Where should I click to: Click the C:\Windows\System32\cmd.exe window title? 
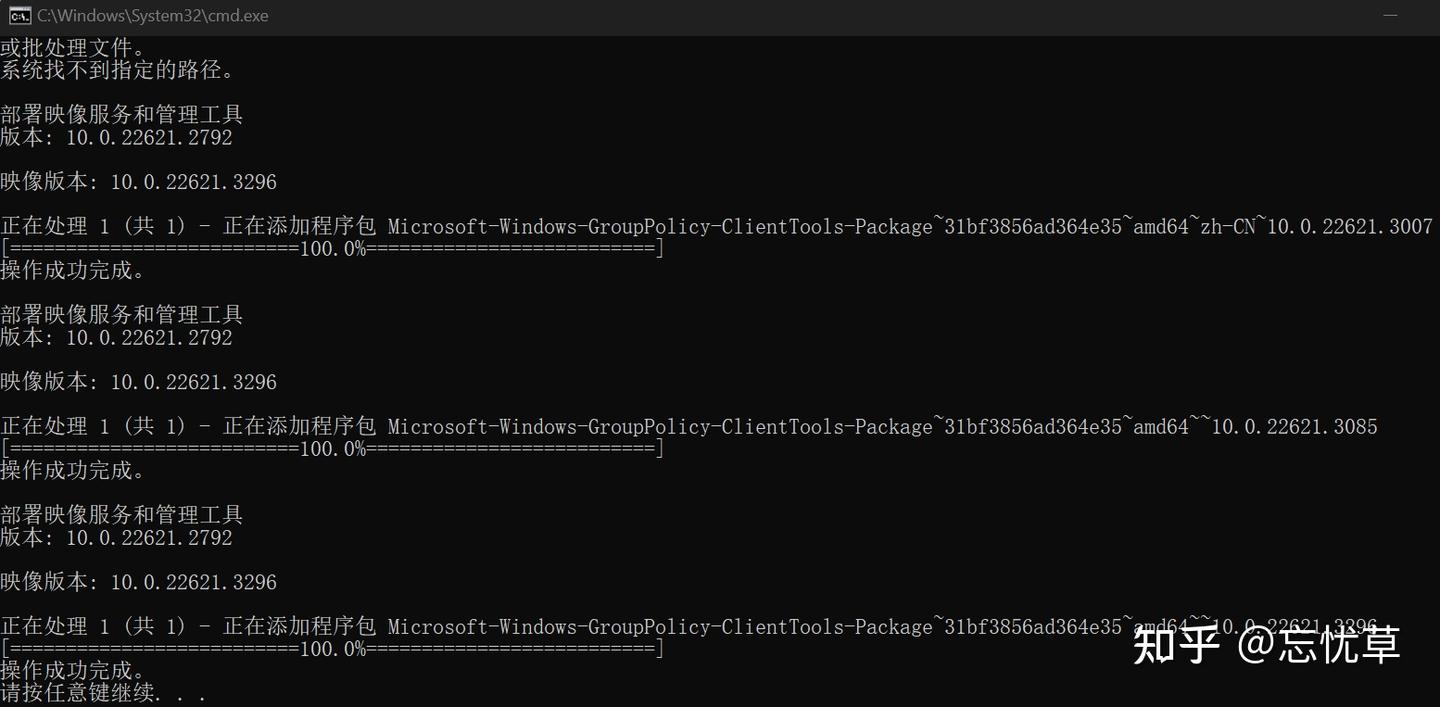click(151, 16)
